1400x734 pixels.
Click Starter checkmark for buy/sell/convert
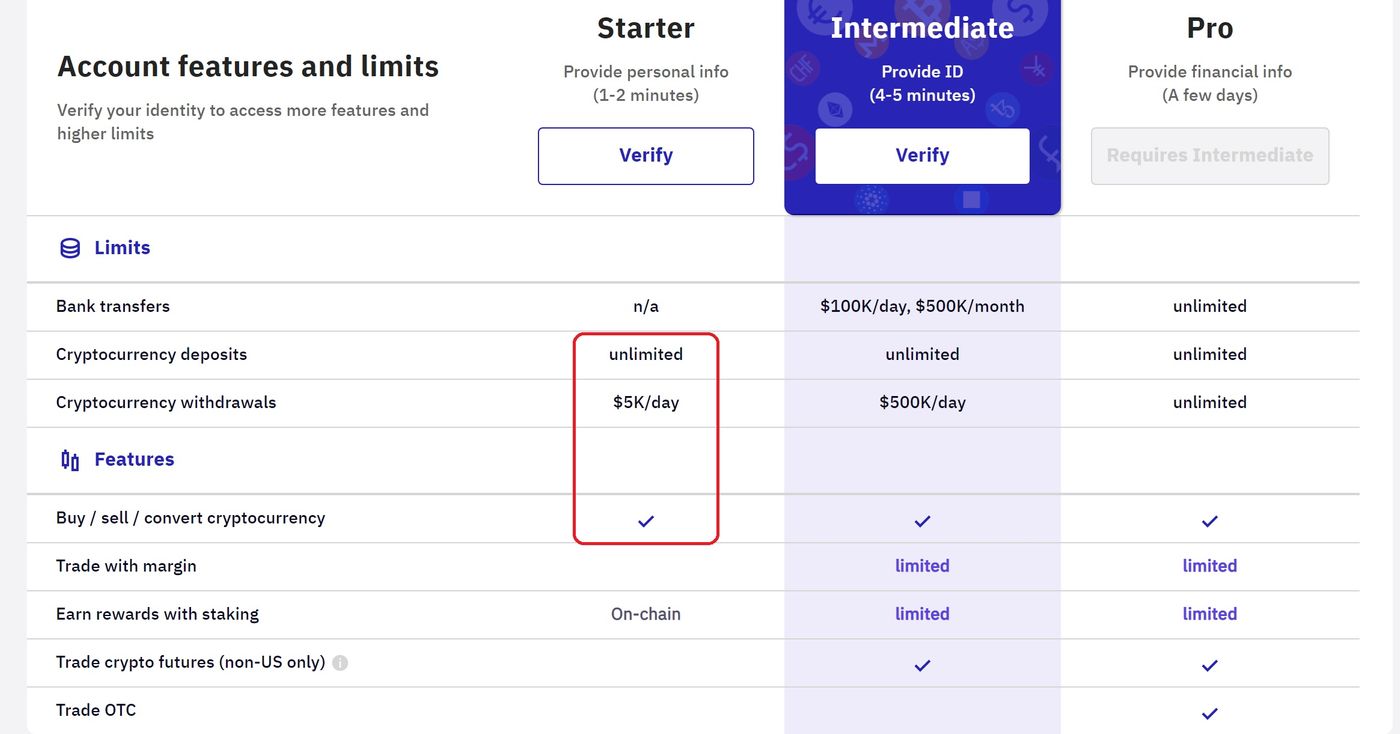pos(646,521)
